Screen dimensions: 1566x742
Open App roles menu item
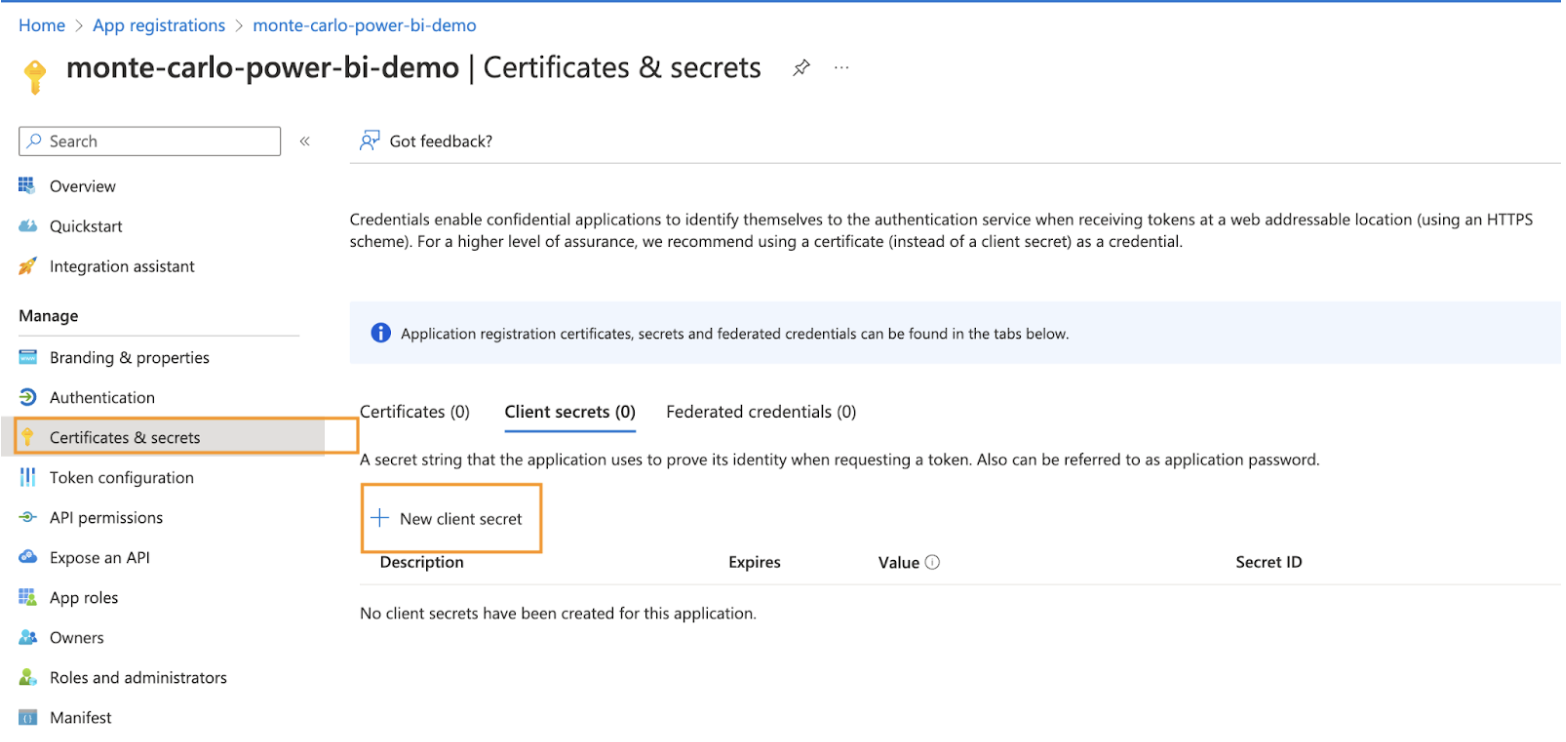84,597
